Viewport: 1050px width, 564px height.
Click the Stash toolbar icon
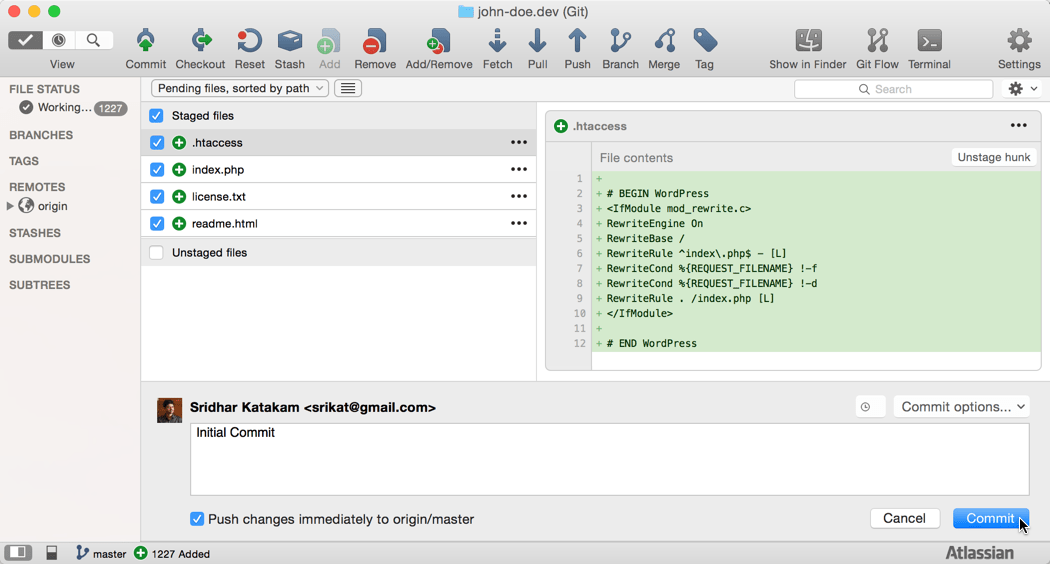[290, 42]
